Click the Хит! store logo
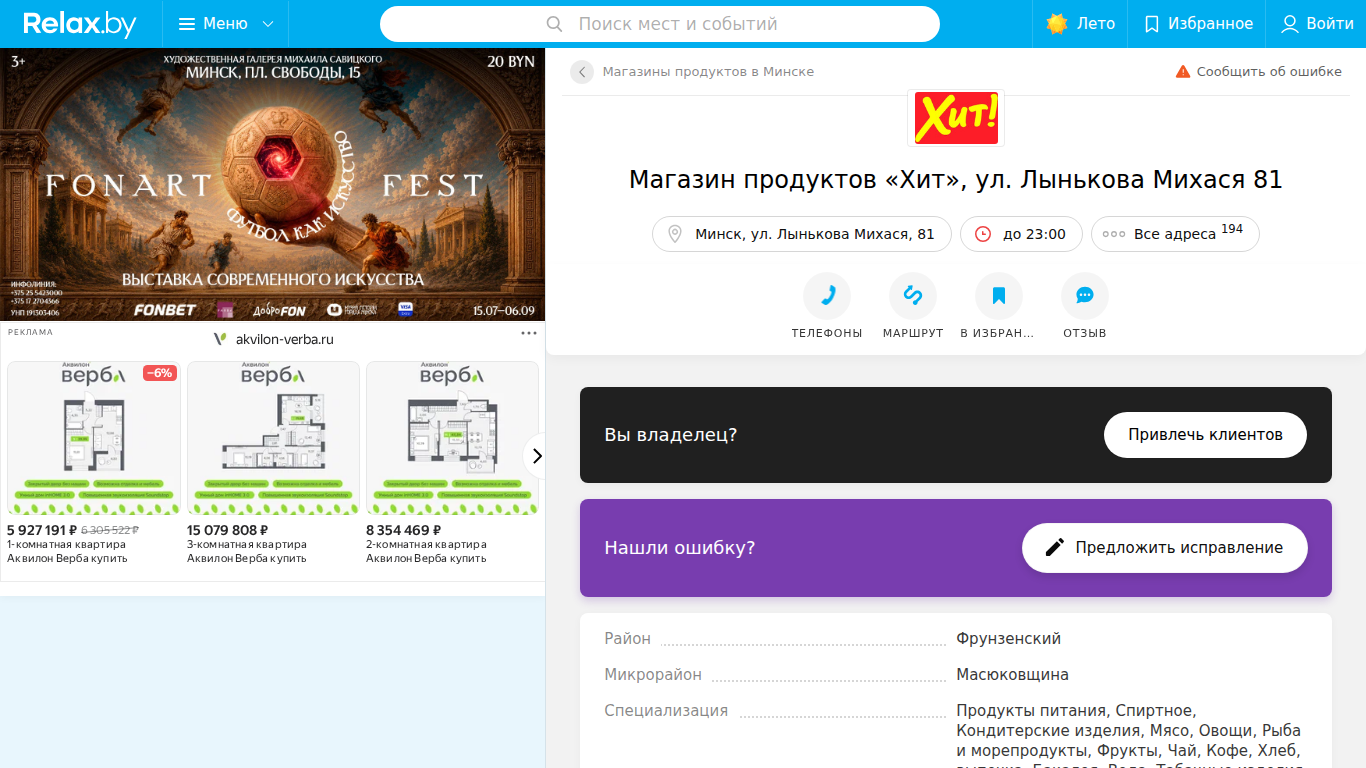Image resolution: width=1366 pixels, height=768 pixels. click(956, 118)
